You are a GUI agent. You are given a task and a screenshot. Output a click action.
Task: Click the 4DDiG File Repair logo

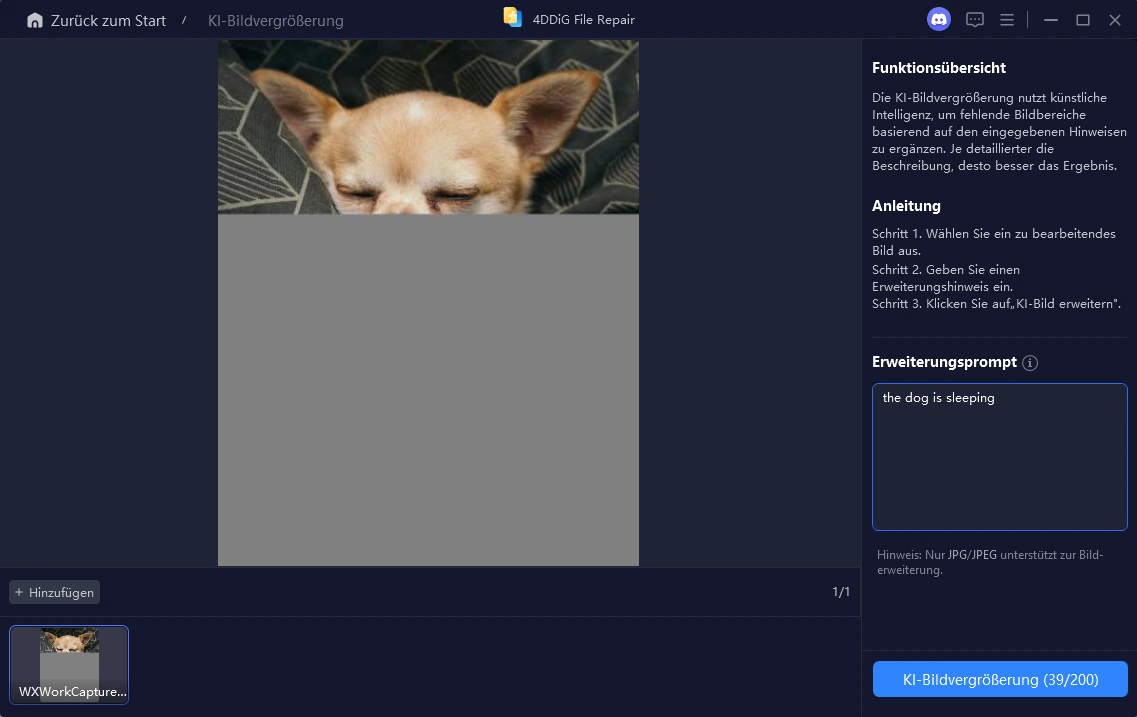click(x=513, y=18)
